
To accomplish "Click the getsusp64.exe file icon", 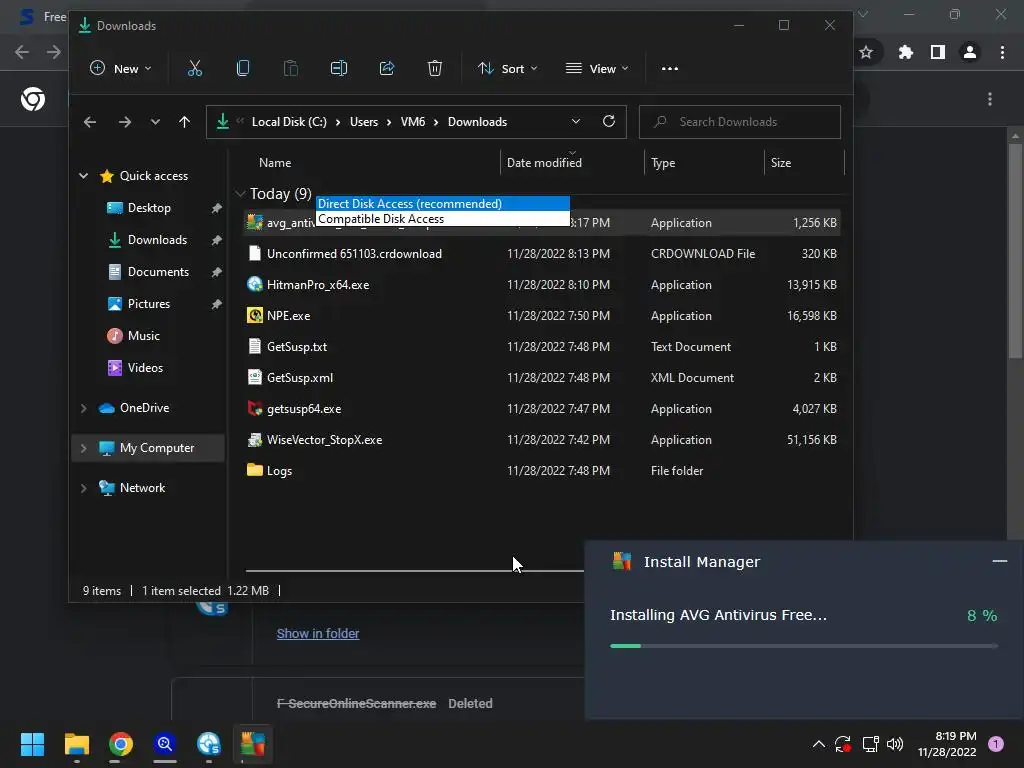I will click(255, 409).
